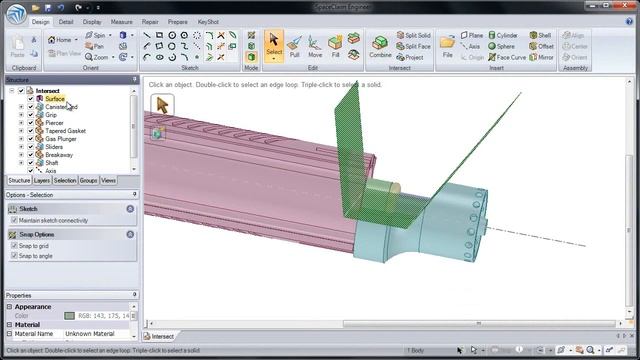
Task: Activate the Spin orient tool
Action: pos(96,36)
